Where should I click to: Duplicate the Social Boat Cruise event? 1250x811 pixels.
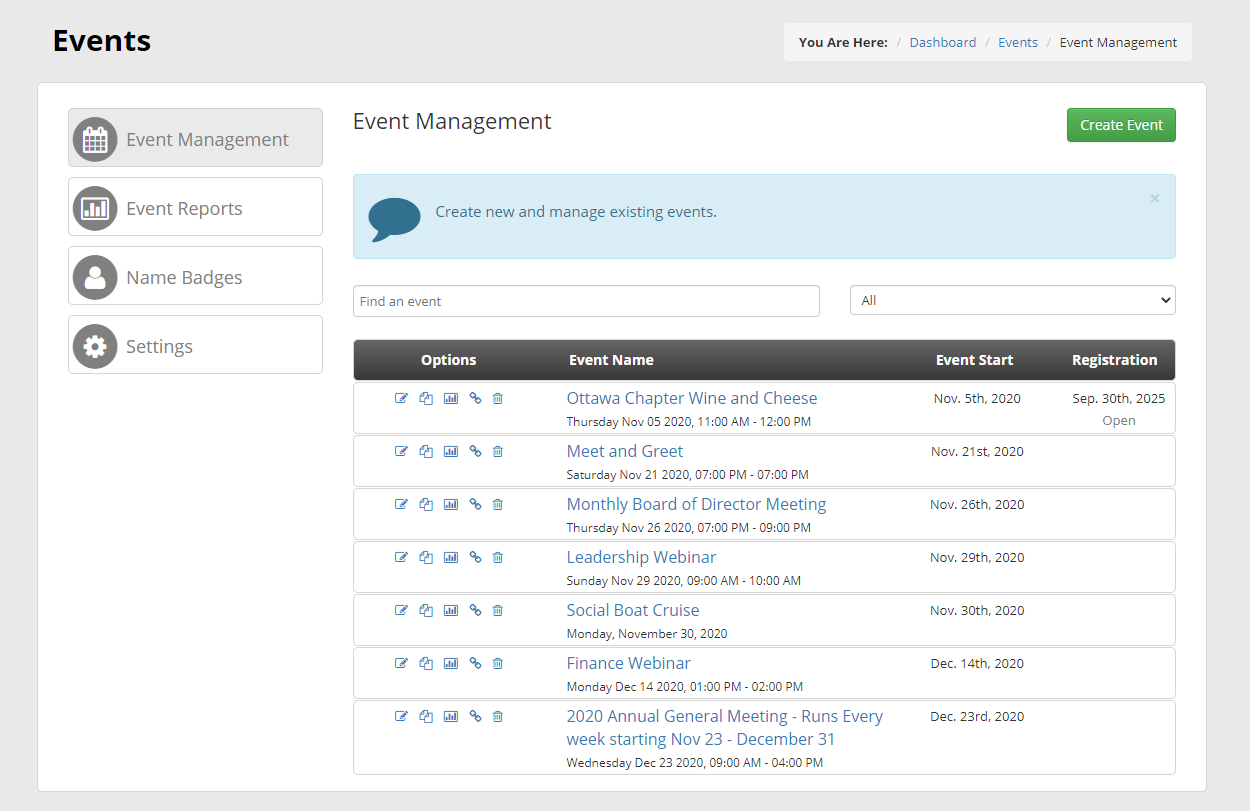(426, 610)
